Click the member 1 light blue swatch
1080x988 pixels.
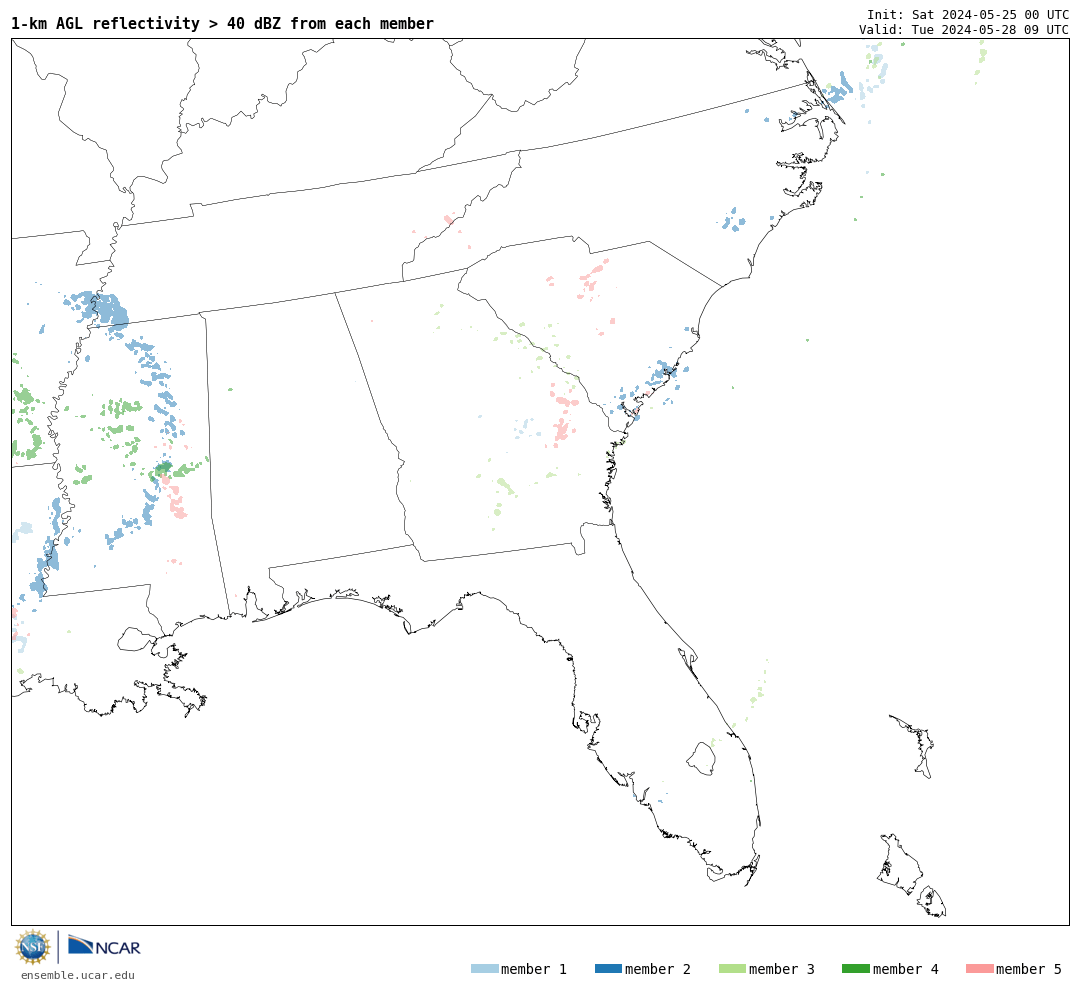click(484, 969)
